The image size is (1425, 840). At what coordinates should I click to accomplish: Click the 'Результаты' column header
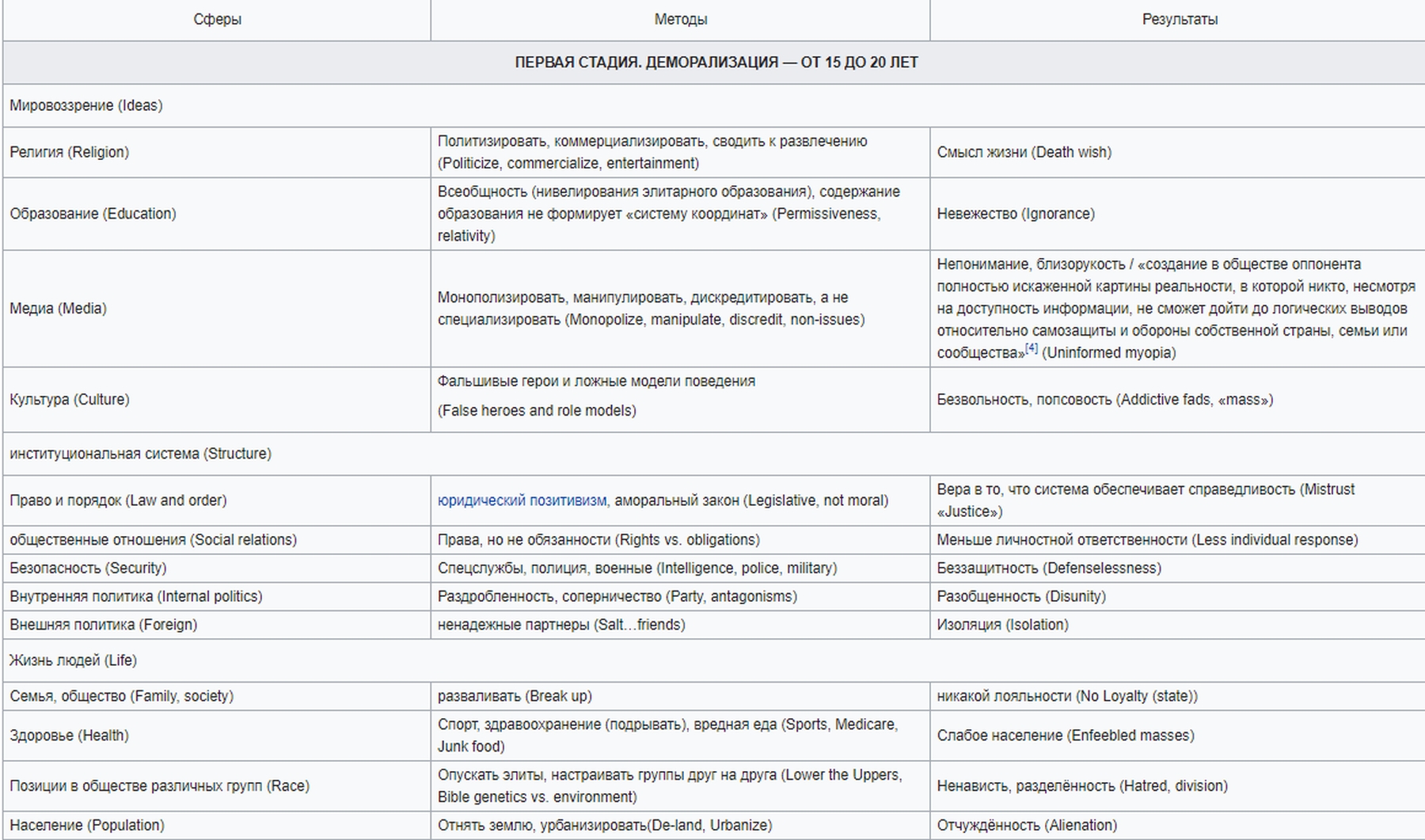[1179, 20]
